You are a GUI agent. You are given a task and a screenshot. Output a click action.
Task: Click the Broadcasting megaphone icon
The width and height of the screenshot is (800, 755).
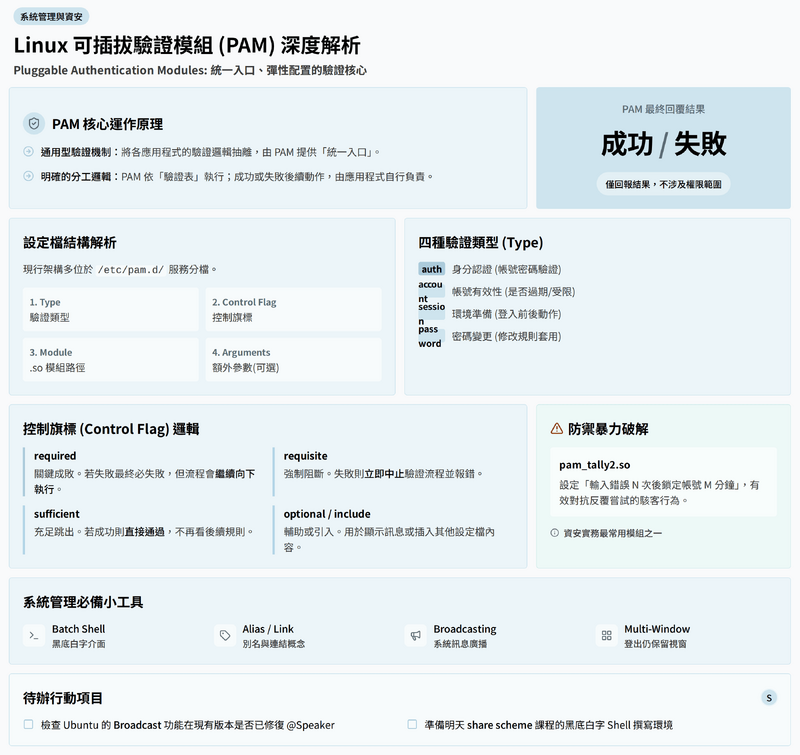point(415,636)
